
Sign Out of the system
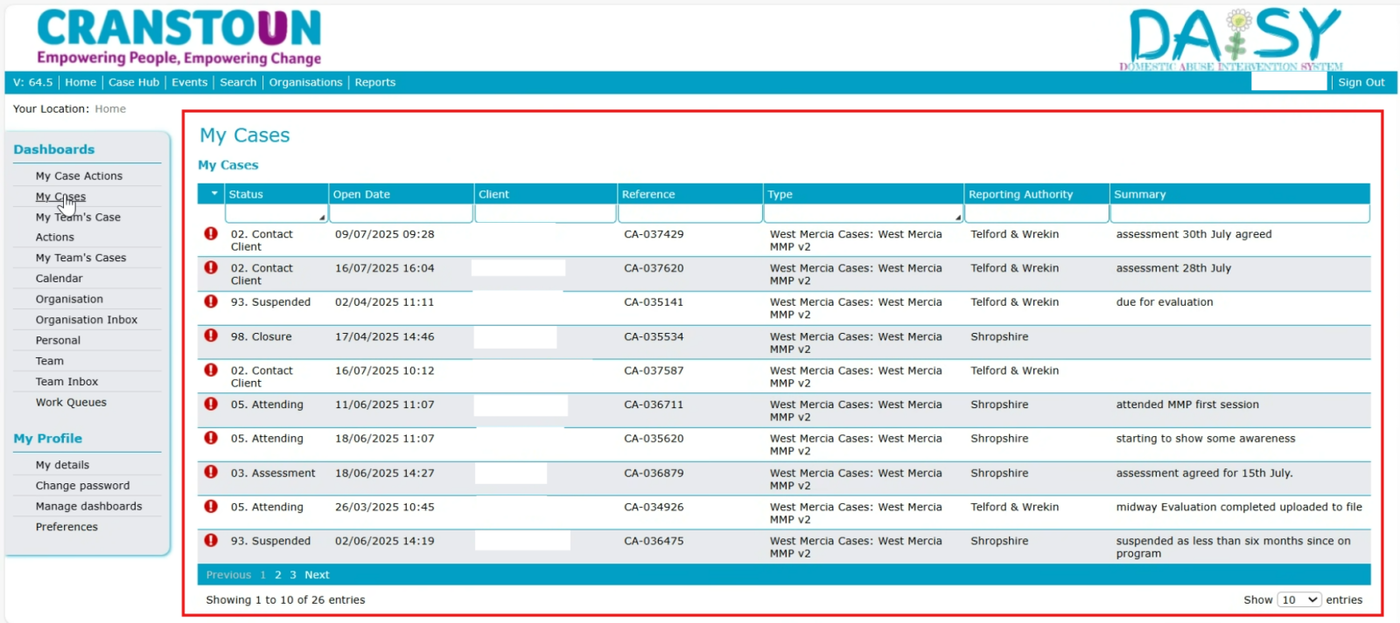pos(1361,82)
